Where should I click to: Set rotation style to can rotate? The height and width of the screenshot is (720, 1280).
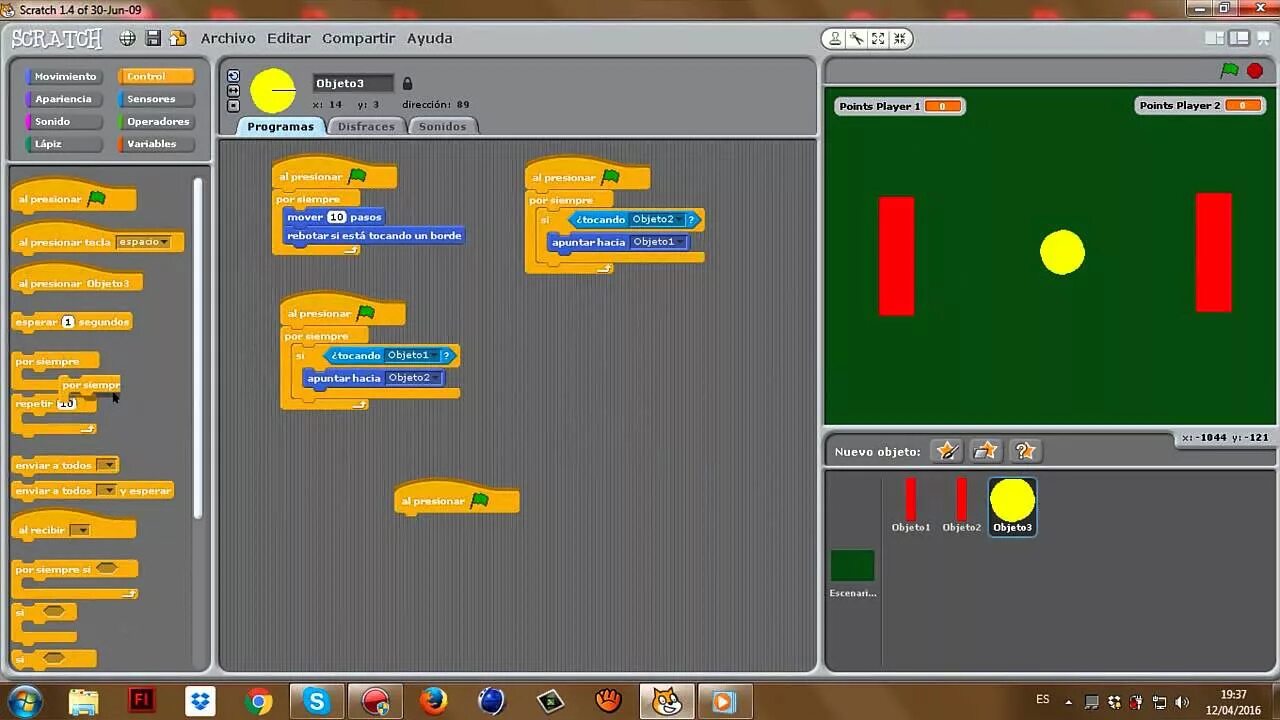pos(233,76)
